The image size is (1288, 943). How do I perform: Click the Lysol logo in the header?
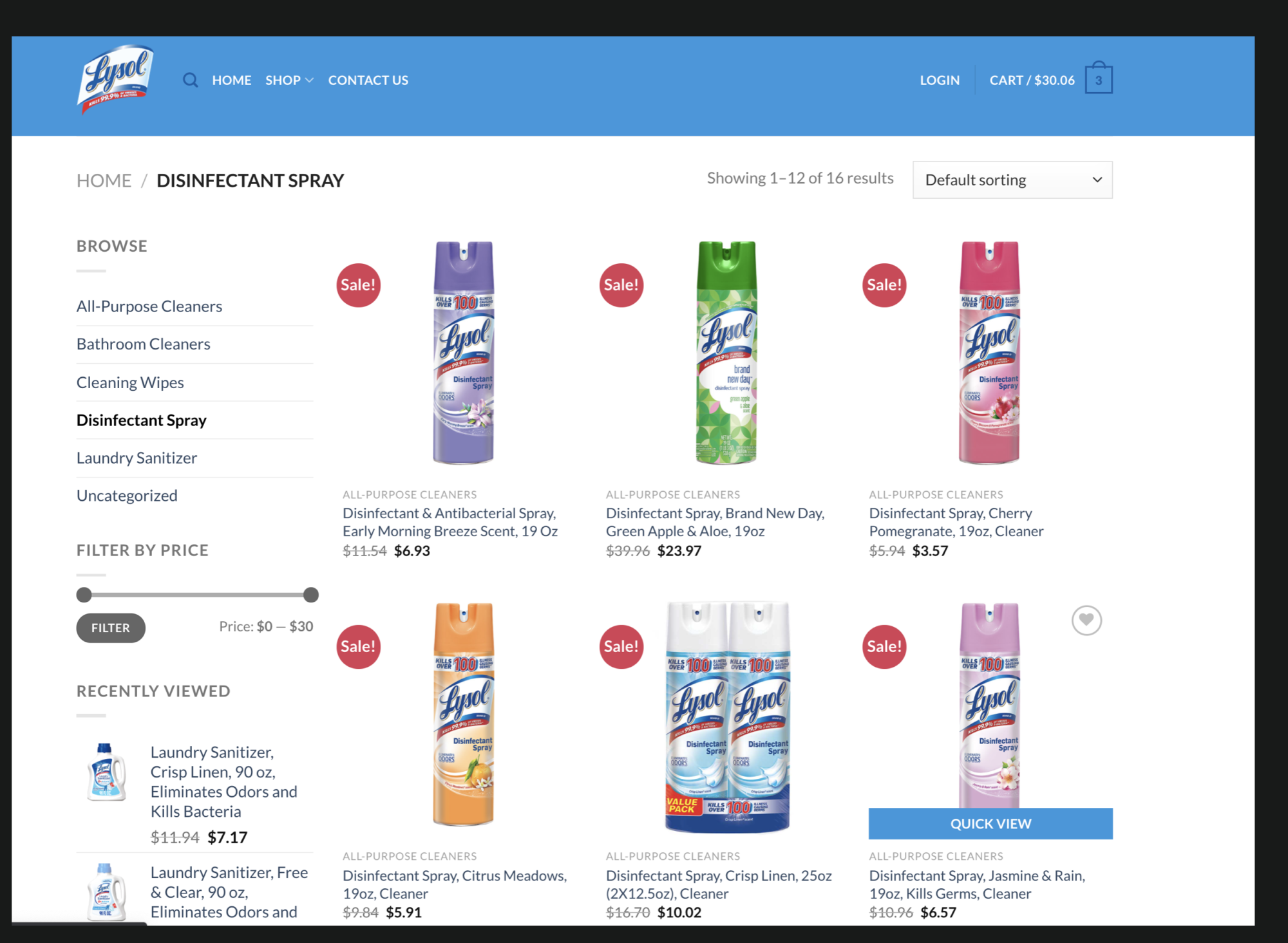pos(115,80)
